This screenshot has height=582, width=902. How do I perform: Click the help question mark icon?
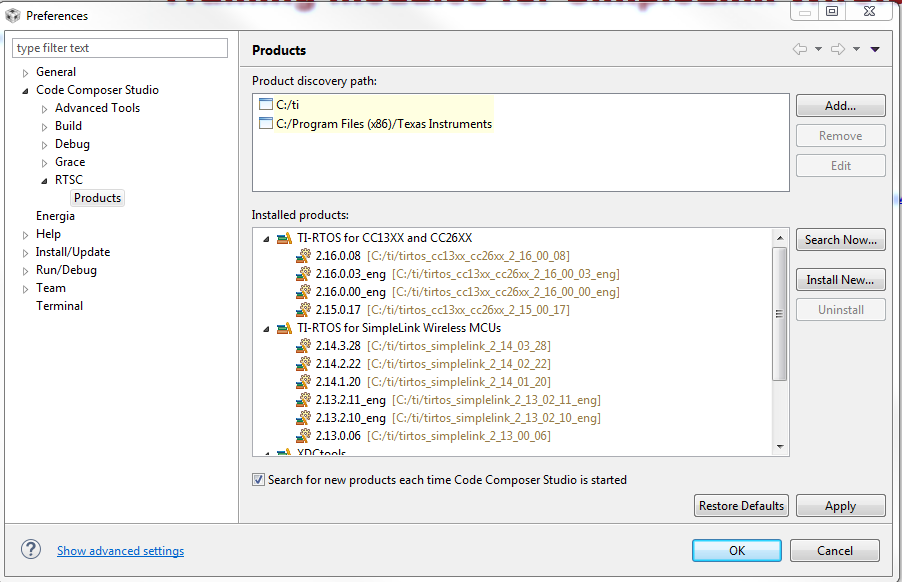coord(32,550)
